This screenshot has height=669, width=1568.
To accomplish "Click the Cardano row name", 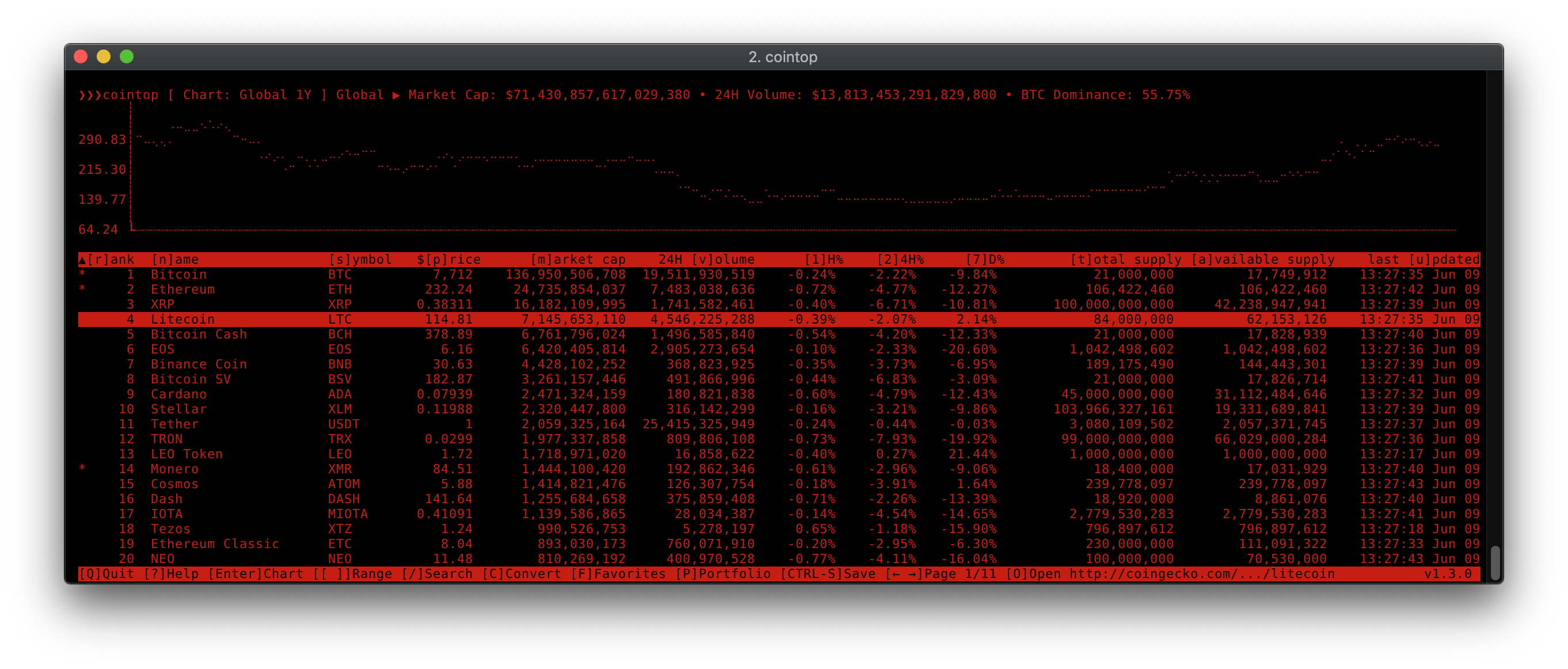I will (x=178, y=394).
